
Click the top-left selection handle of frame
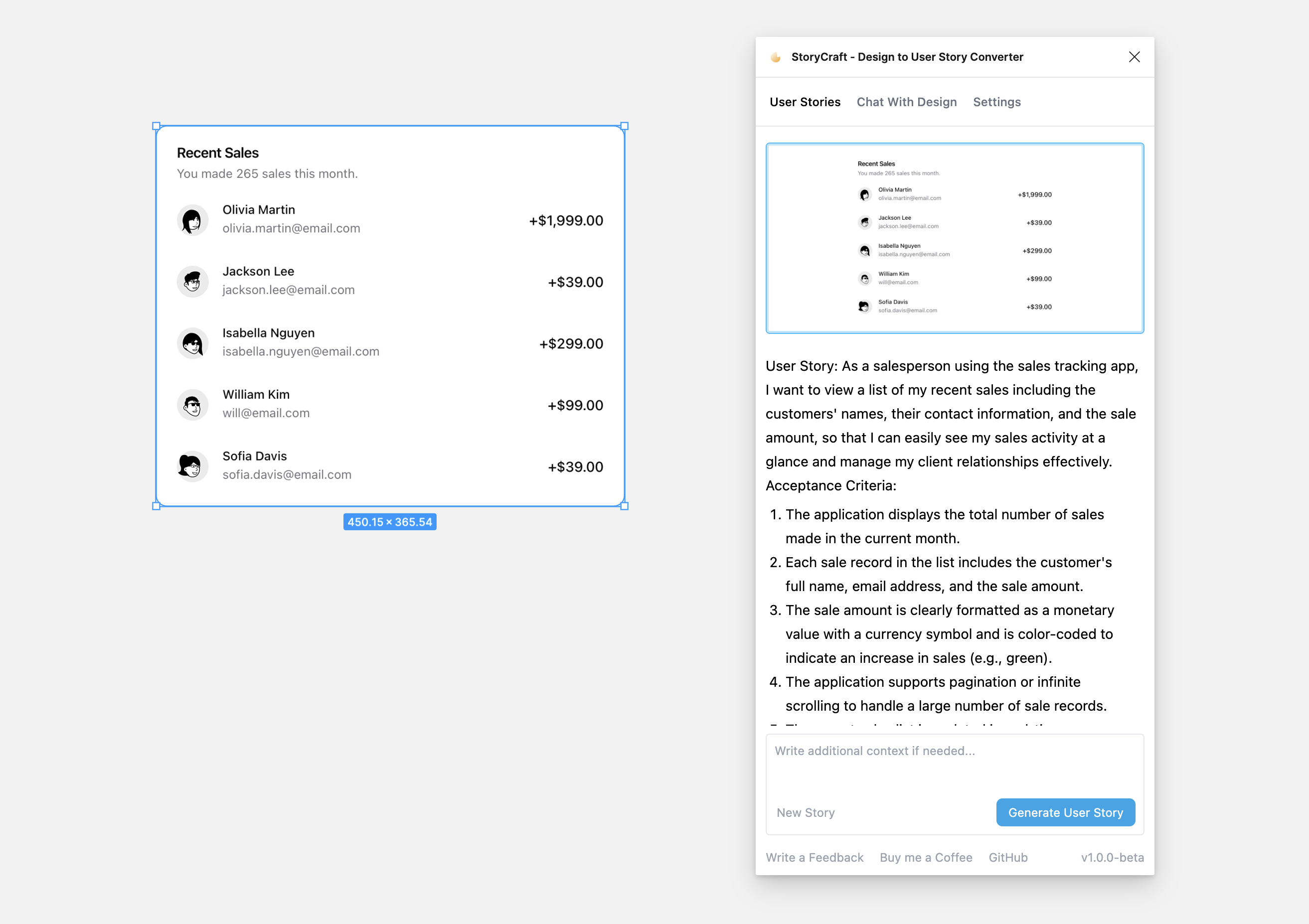pyautogui.click(x=156, y=126)
